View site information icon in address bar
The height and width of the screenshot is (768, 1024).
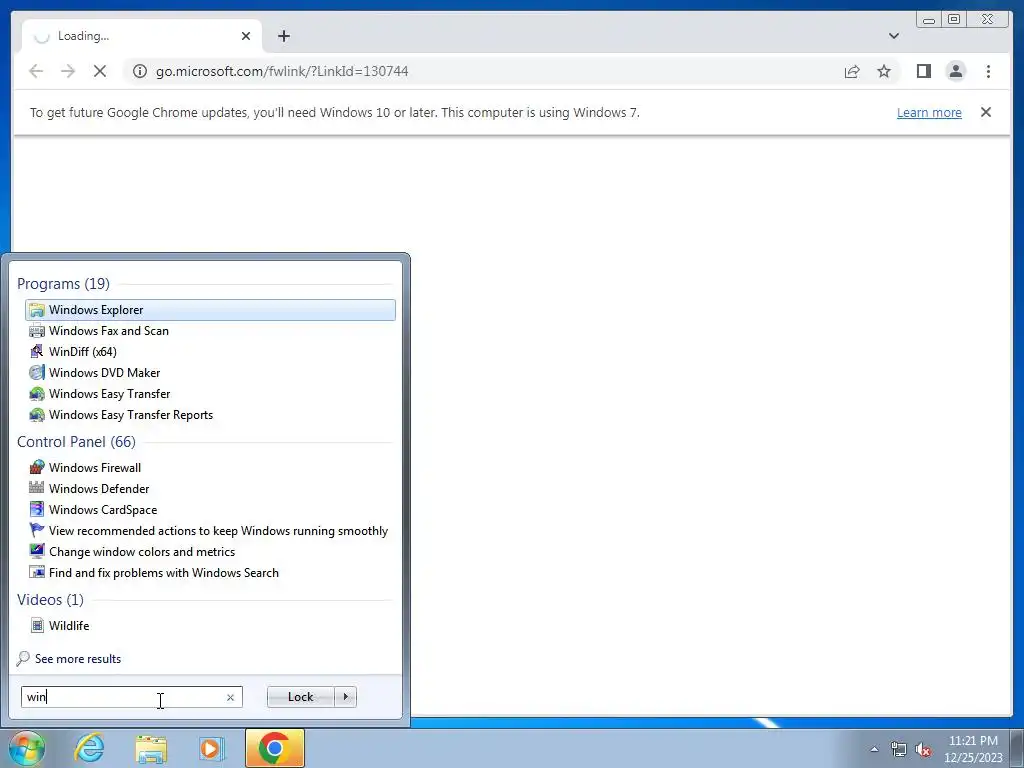pyautogui.click(x=140, y=71)
